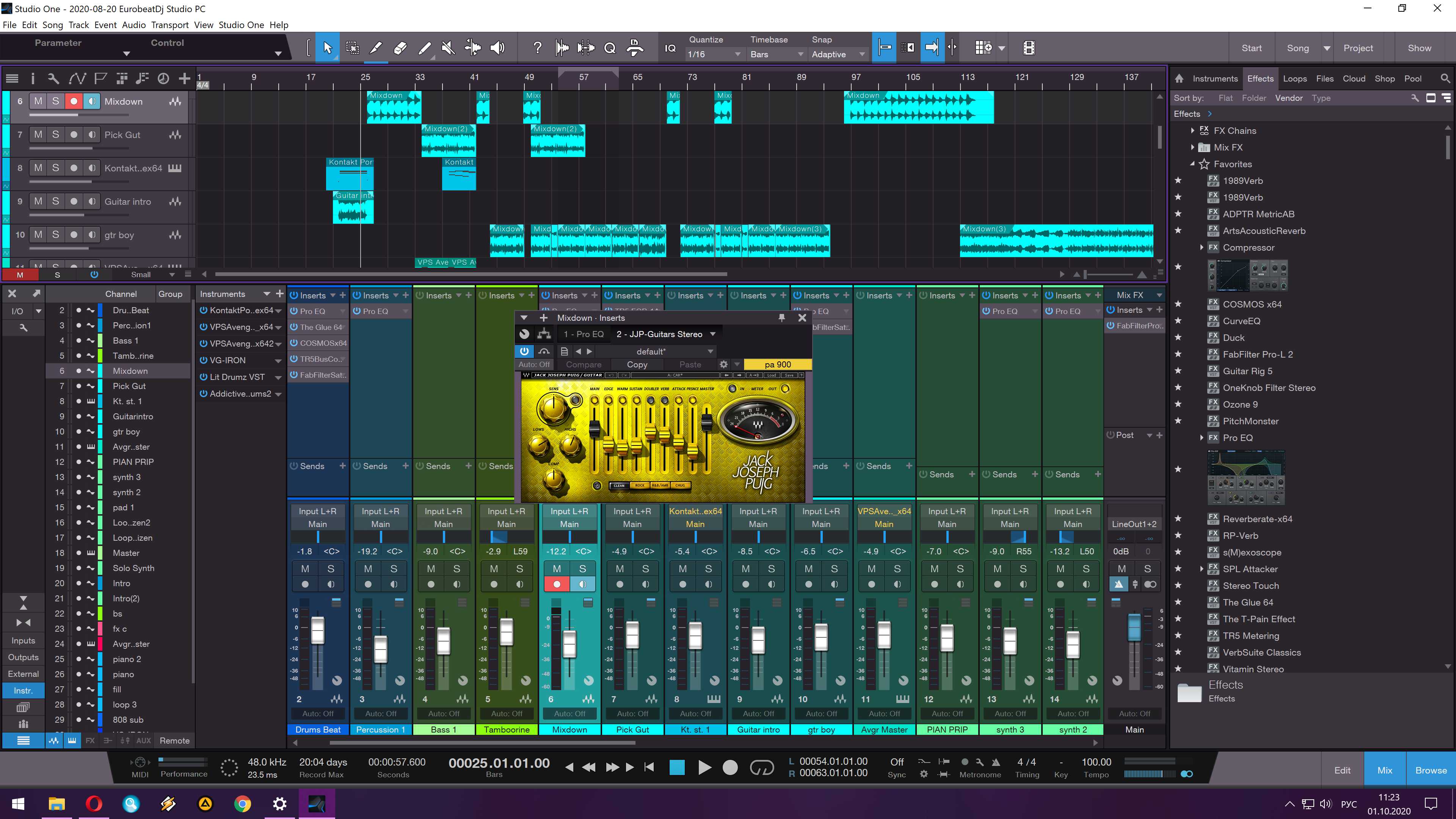Open the Transport menu
Image resolution: width=1456 pixels, height=819 pixels.
coord(169,25)
